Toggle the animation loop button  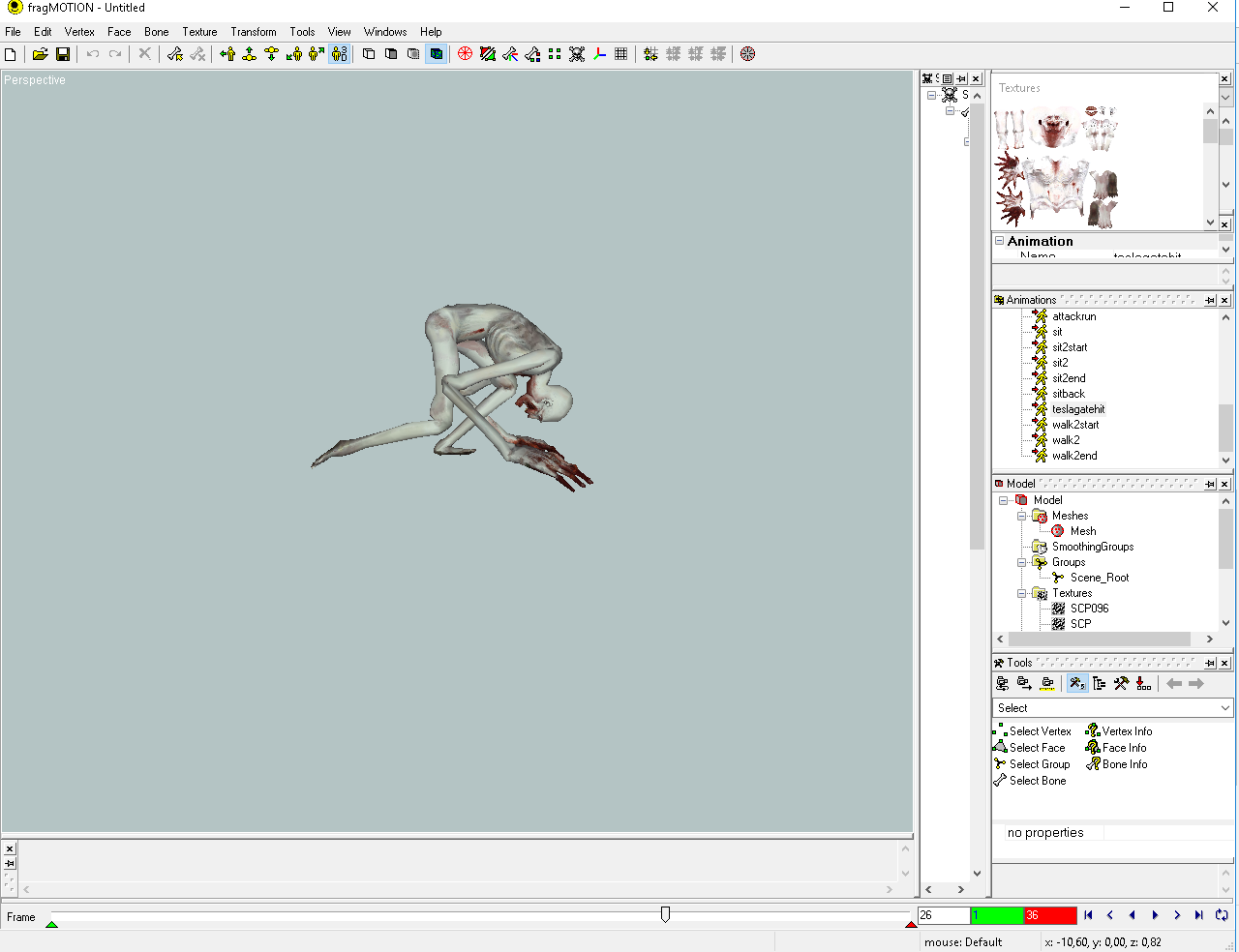(1222, 915)
